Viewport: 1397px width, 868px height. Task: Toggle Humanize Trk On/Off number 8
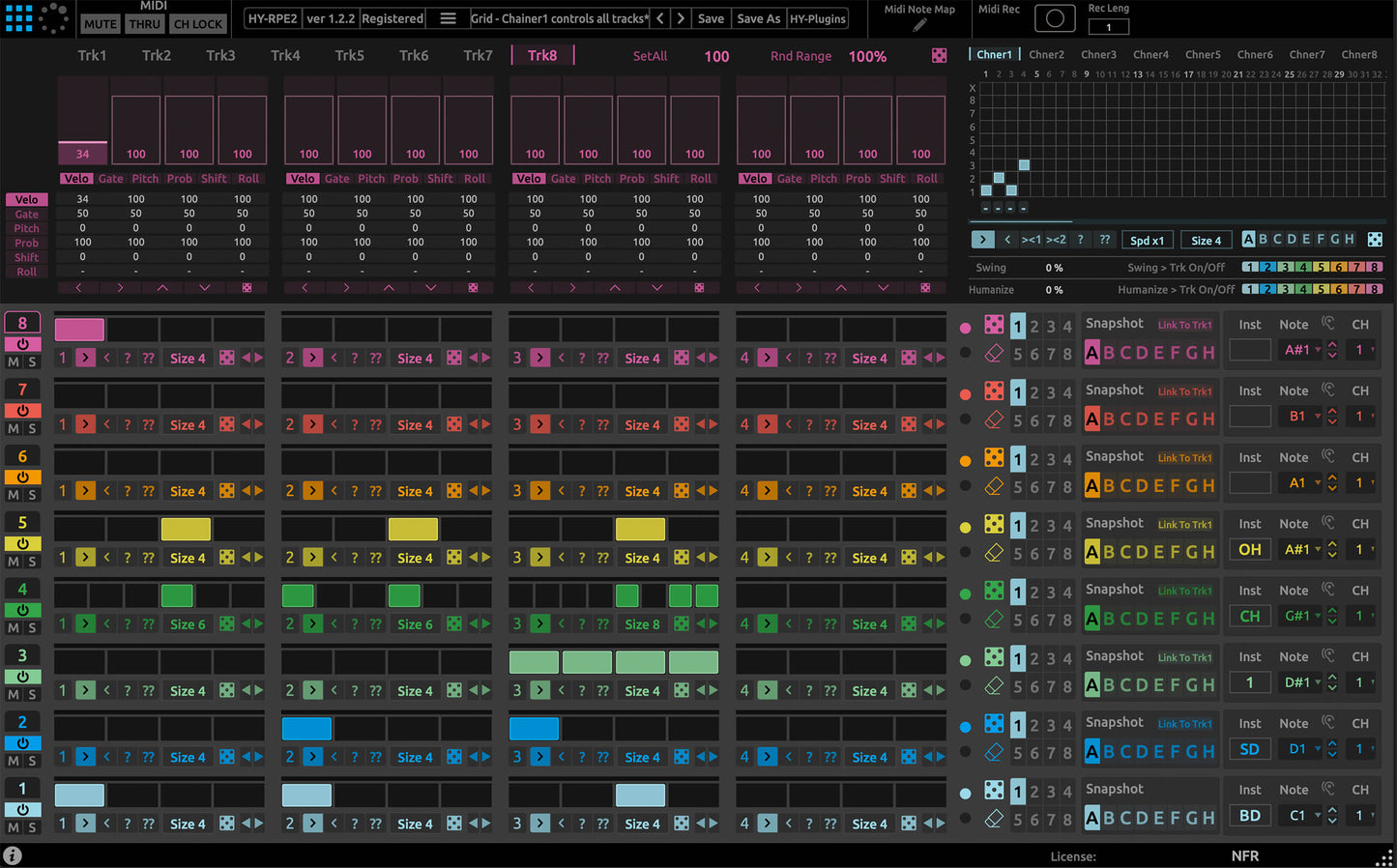[1375, 289]
